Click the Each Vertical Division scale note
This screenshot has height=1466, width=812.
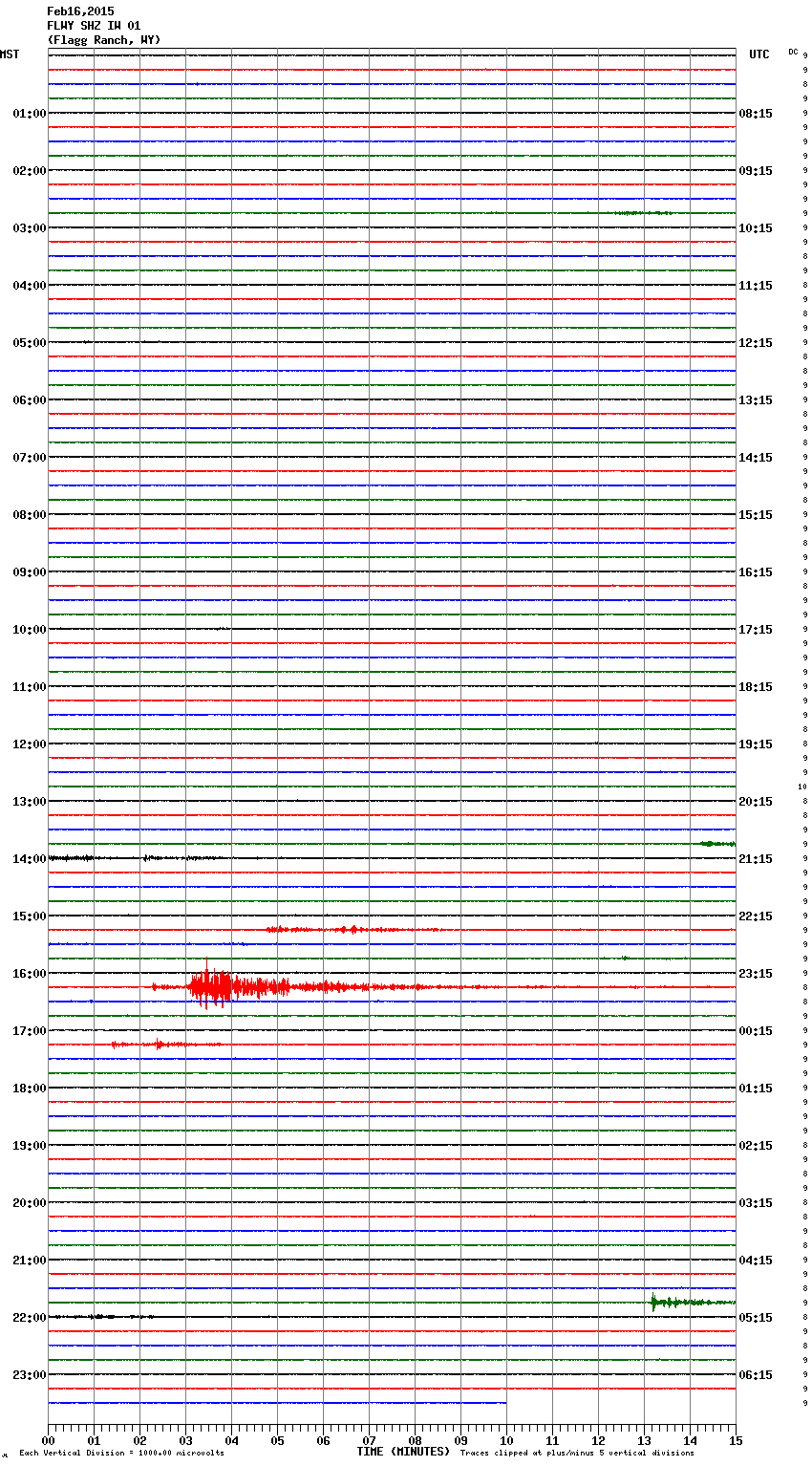pyautogui.click(x=121, y=1454)
